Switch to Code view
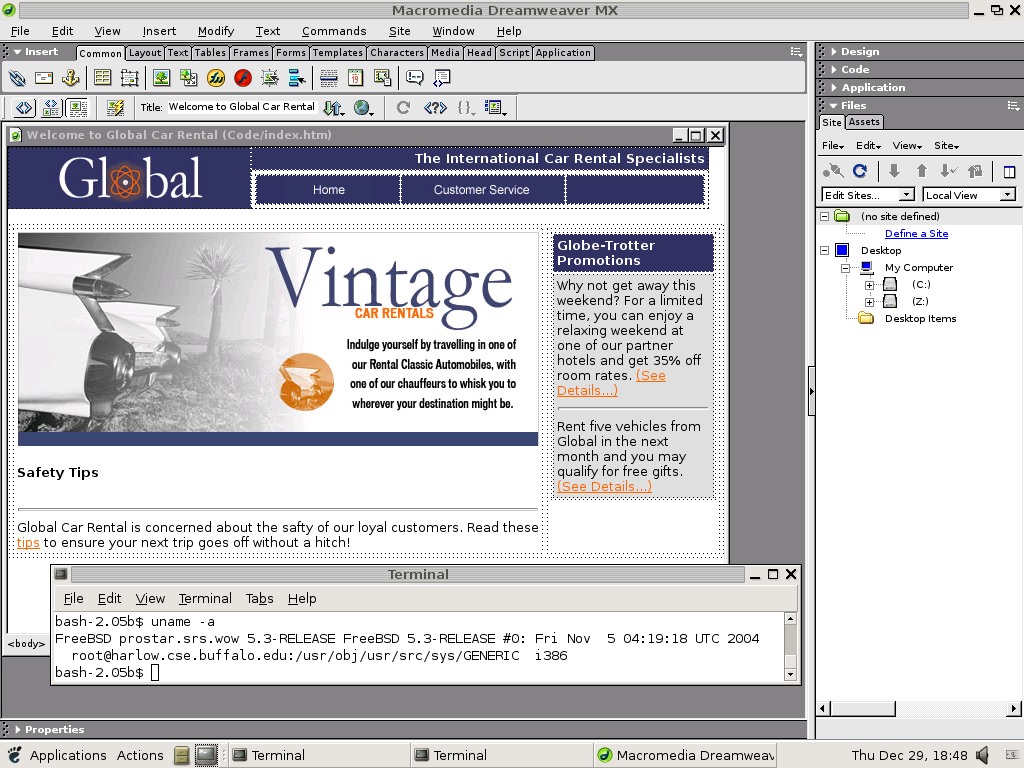The image size is (1024, 768). (24, 108)
